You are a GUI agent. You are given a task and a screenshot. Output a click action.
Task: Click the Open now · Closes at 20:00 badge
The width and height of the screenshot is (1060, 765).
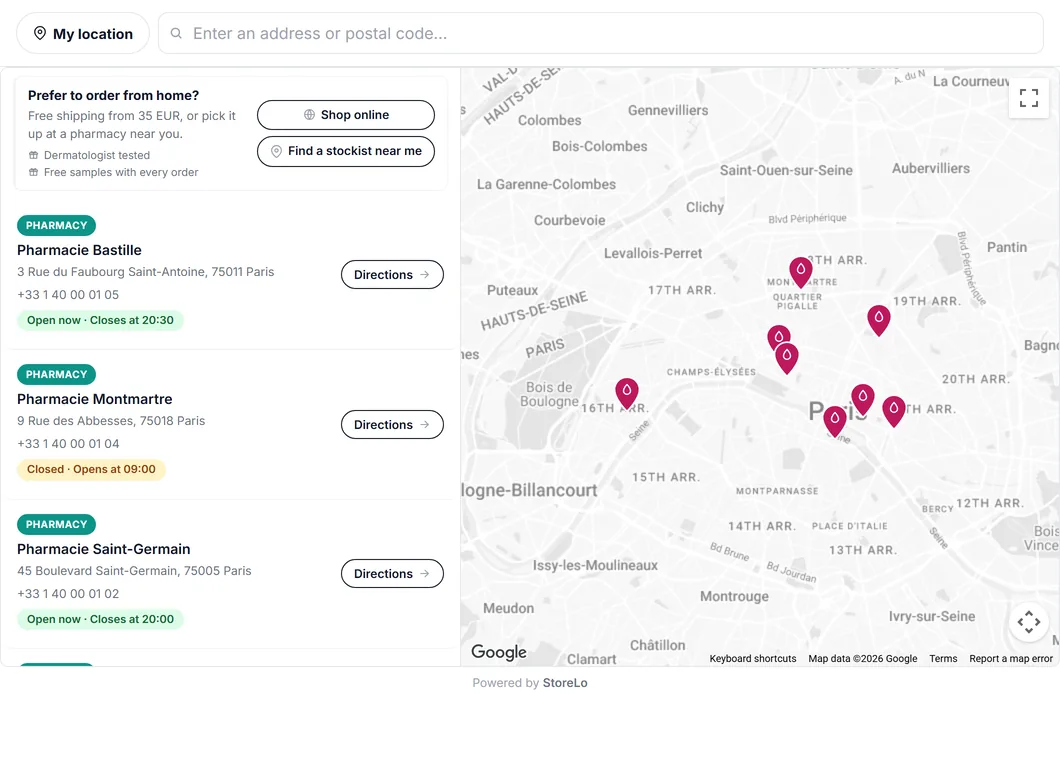100,620
